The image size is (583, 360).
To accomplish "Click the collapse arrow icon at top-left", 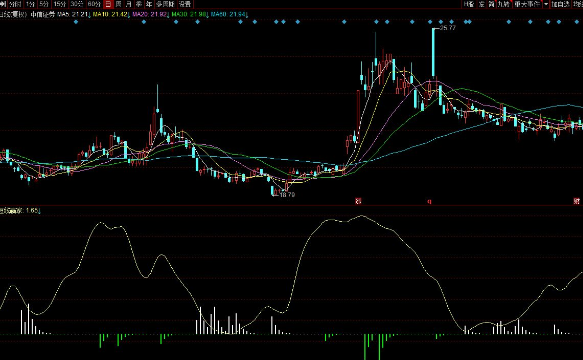I will [3, 4].
